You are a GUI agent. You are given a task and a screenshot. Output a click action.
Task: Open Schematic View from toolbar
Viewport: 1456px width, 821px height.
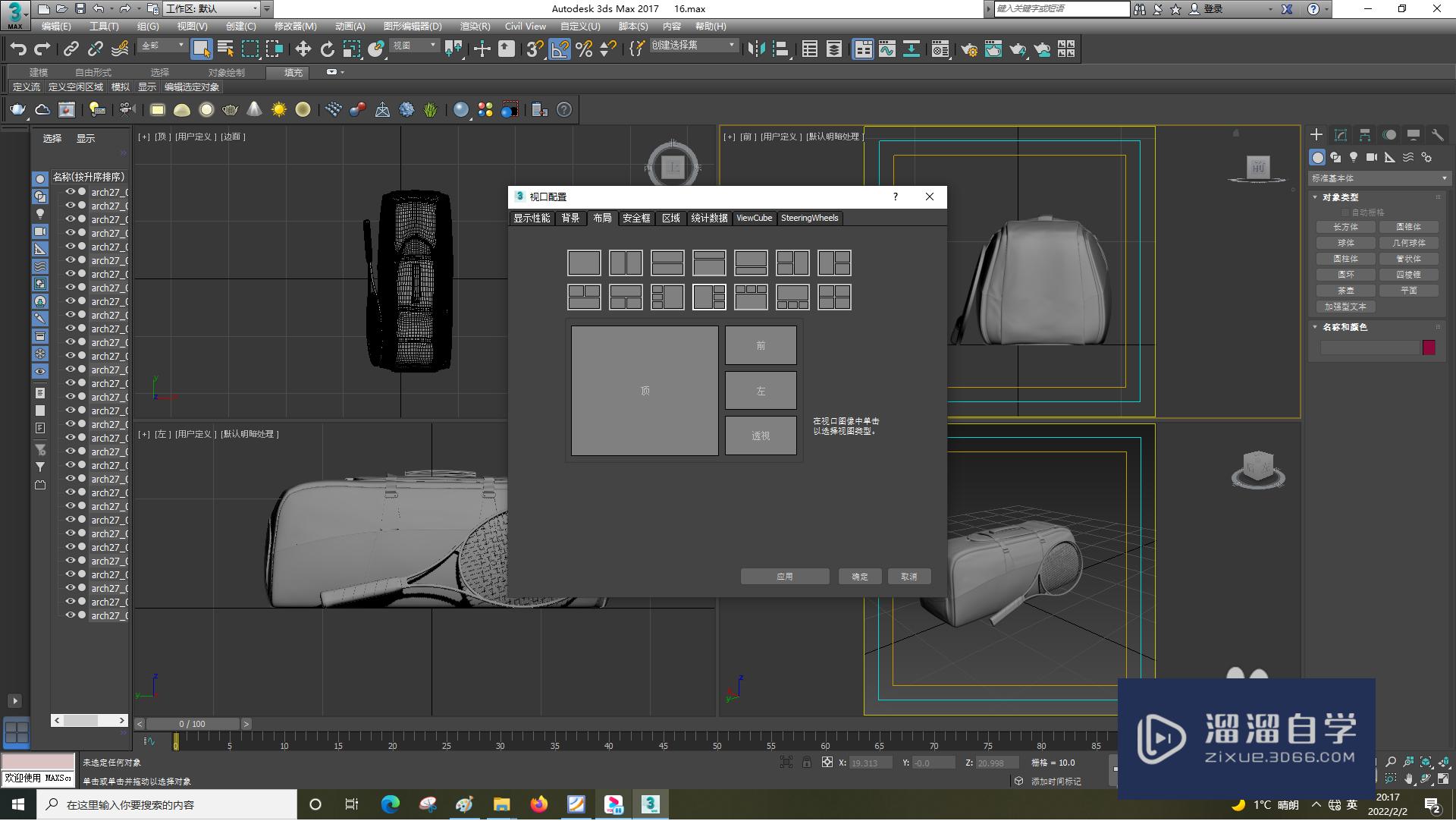tap(911, 49)
